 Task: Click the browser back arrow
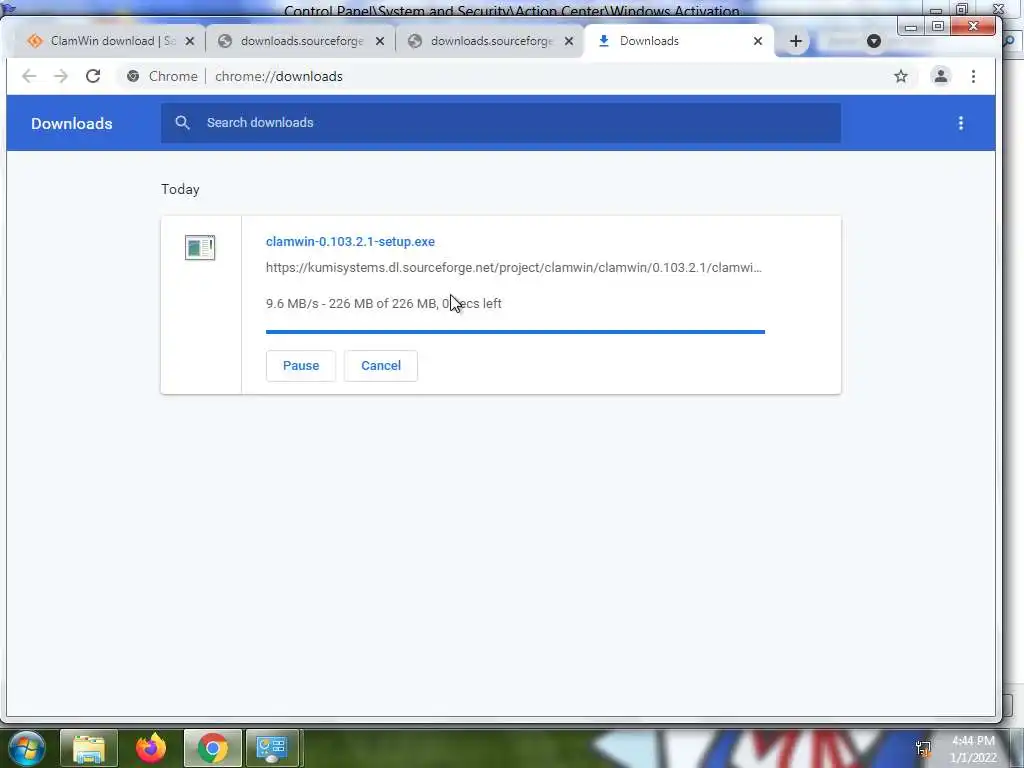[x=29, y=76]
